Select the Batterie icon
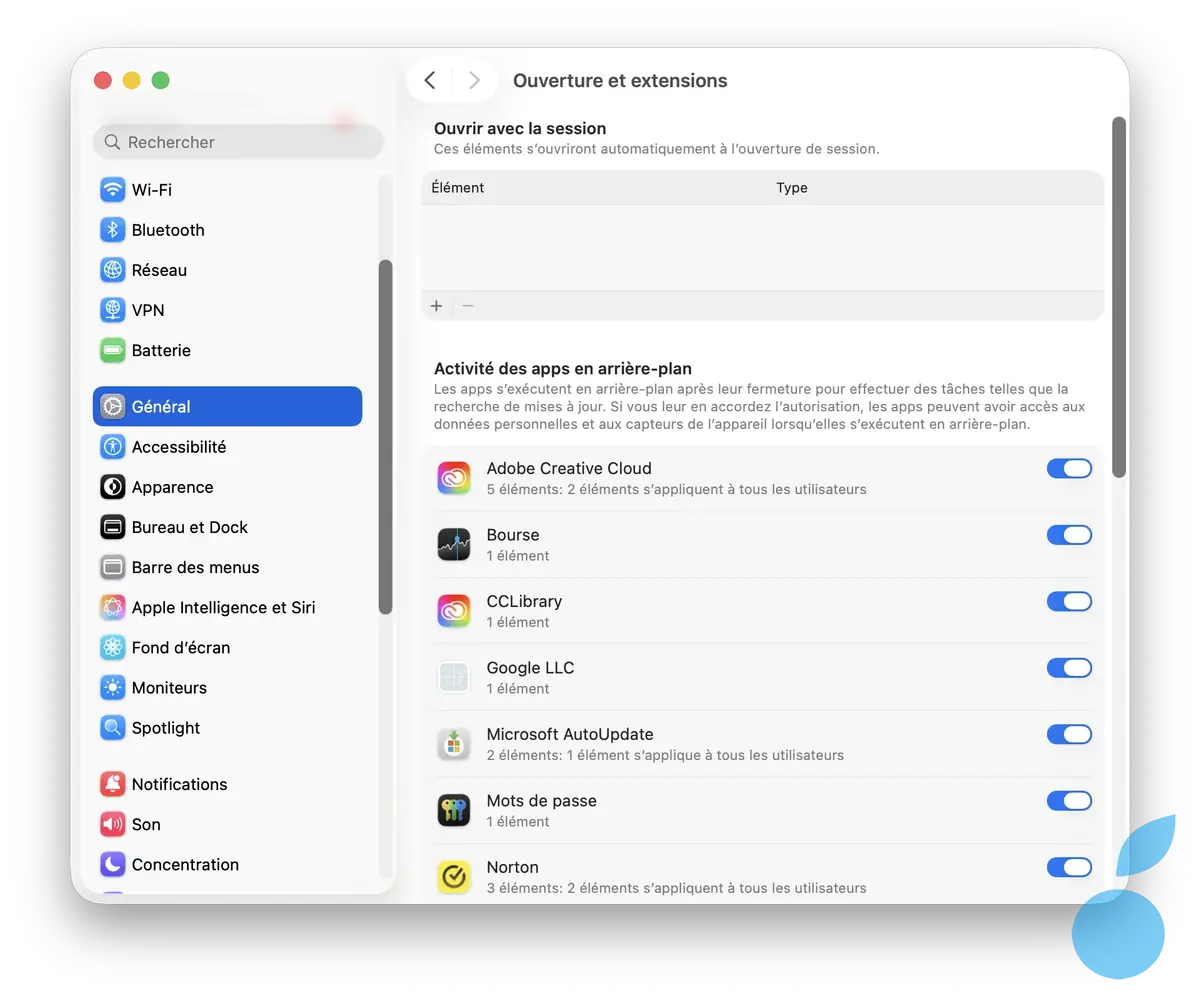This screenshot has height=997, width=1200. 112,350
